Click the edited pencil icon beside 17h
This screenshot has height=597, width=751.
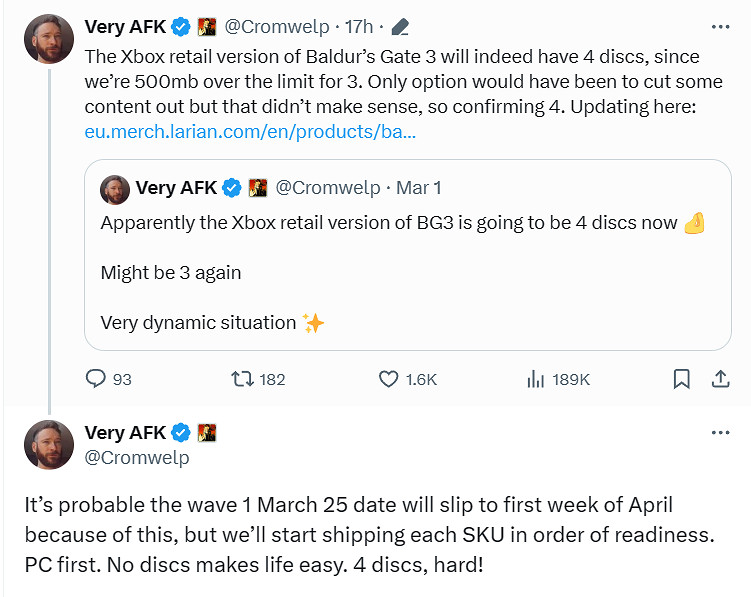click(401, 27)
